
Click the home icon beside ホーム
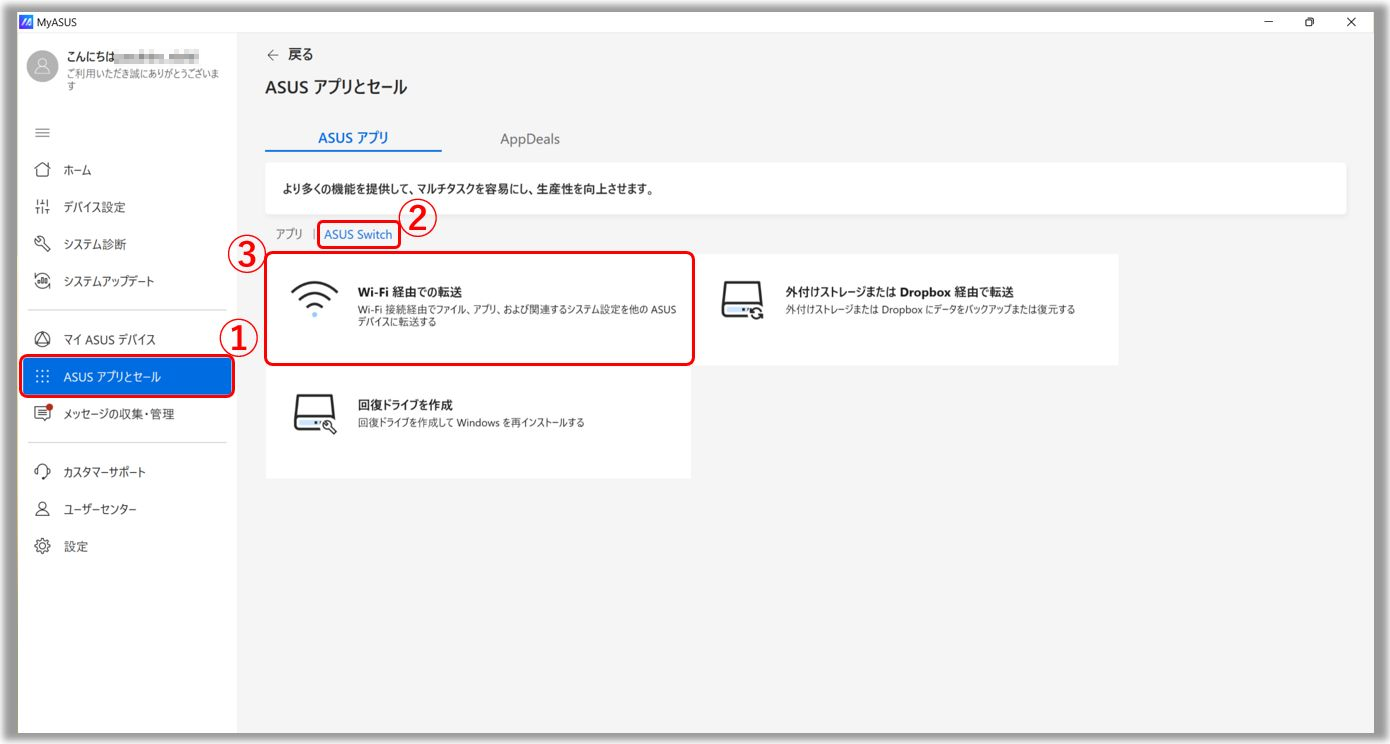42,170
